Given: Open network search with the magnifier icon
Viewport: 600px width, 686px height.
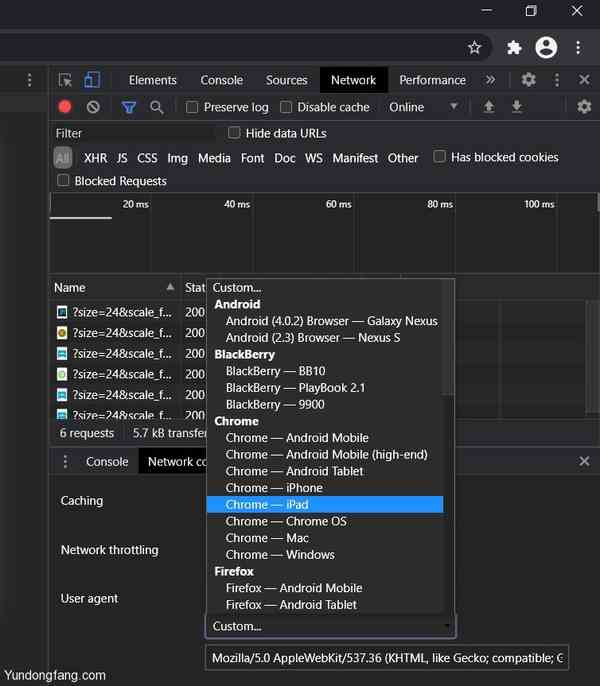Looking at the screenshot, I should (x=156, y=107).
